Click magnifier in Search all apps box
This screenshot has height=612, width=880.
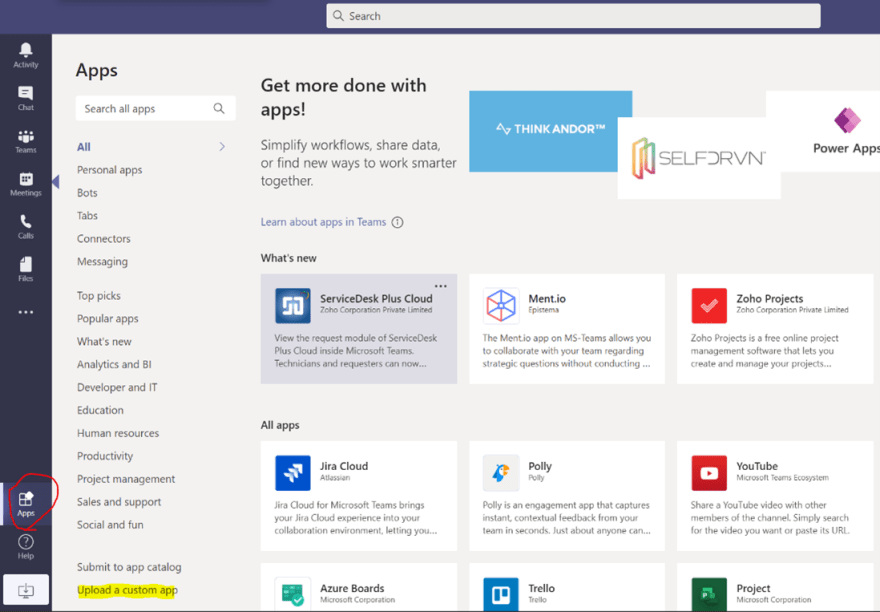click(219, 108)
